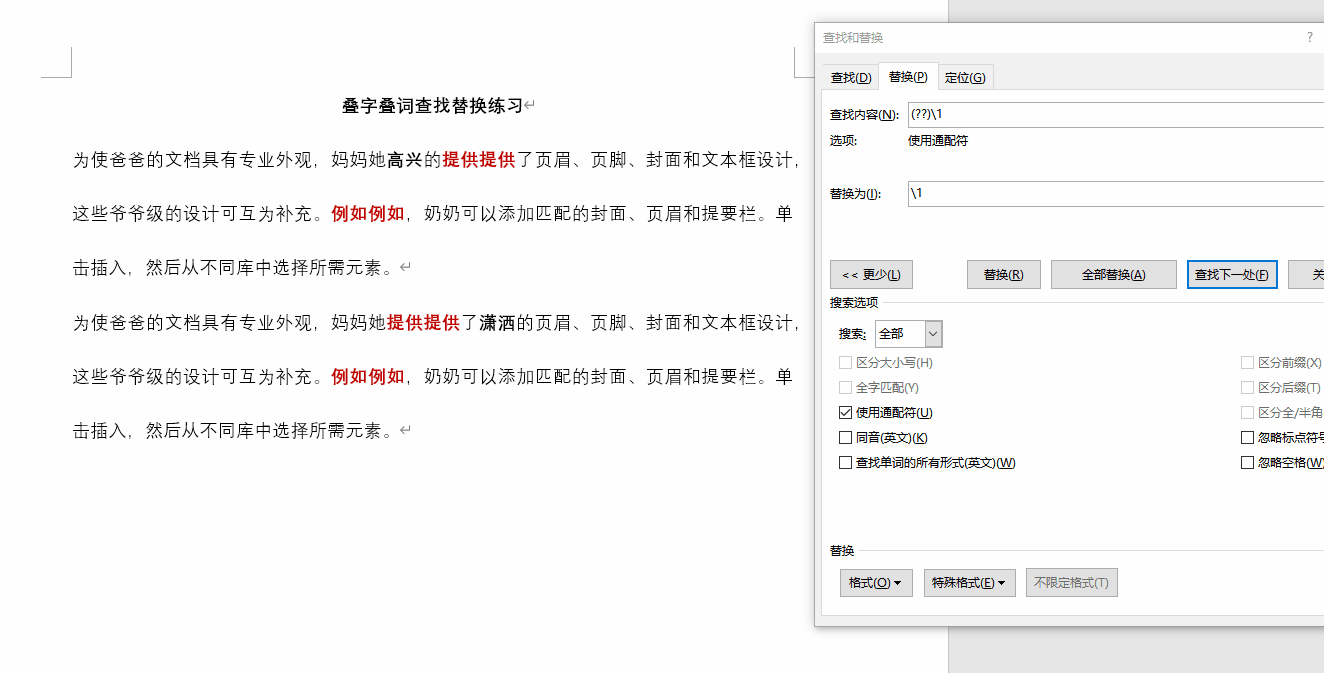This screenshot has height=673, width=1324.
Task: Open the 特殊格式(E) dropdown button
Action: click(x=970, y=583)
